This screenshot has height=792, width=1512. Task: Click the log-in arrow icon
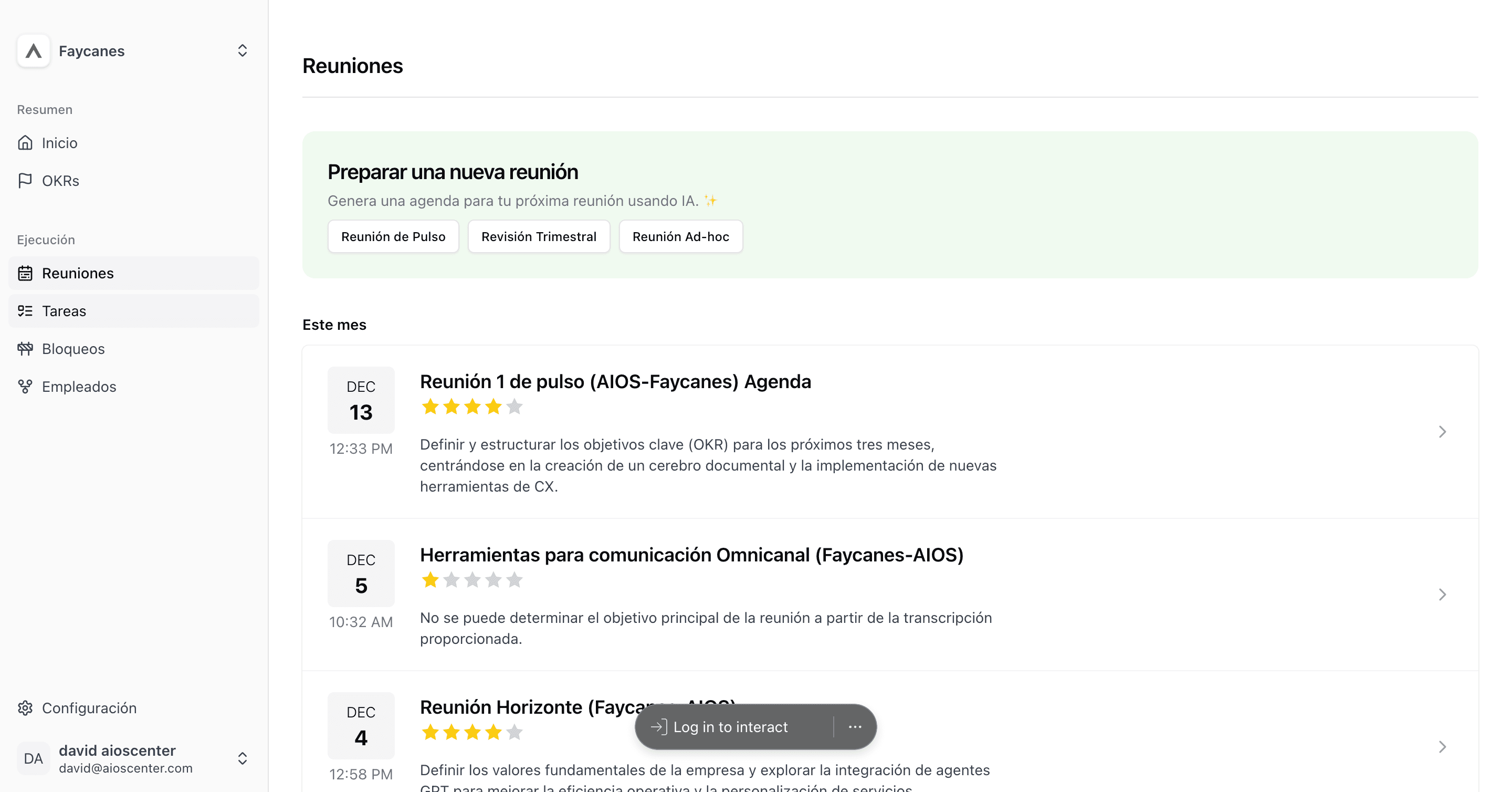[x=658, y=727]
